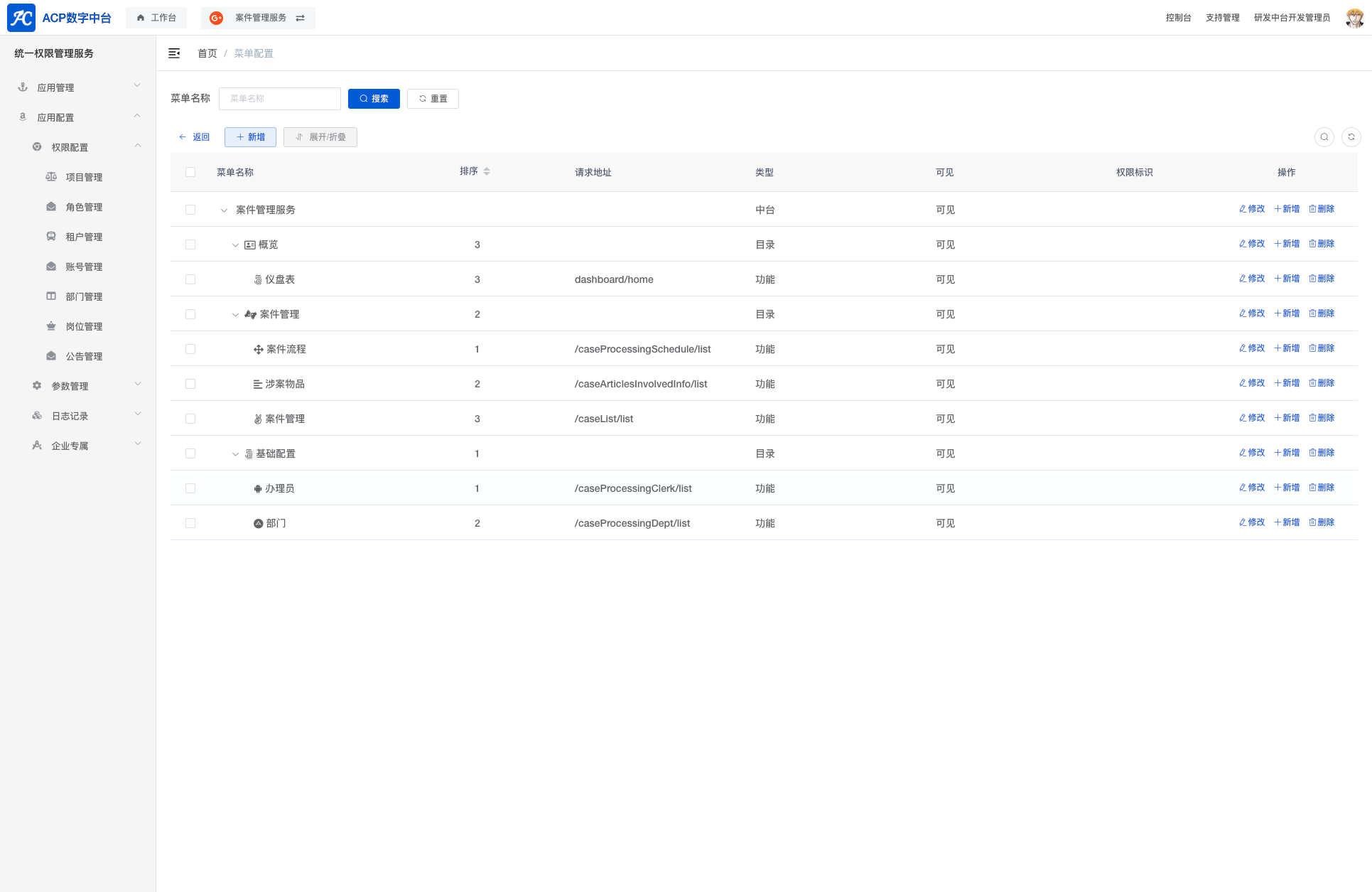1372x892 pixels.
Task: Click the switch icon beside 案件管理服务
Action: click(301, 18)
